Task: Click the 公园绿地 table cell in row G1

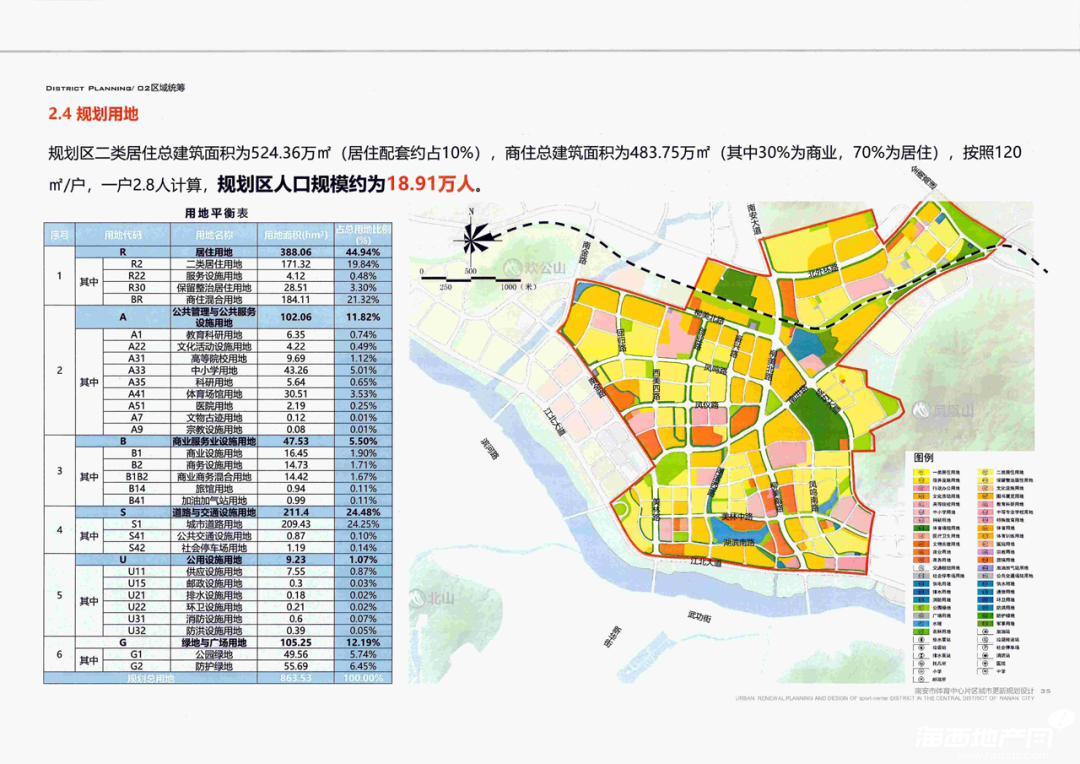Action: coord(214,654)
